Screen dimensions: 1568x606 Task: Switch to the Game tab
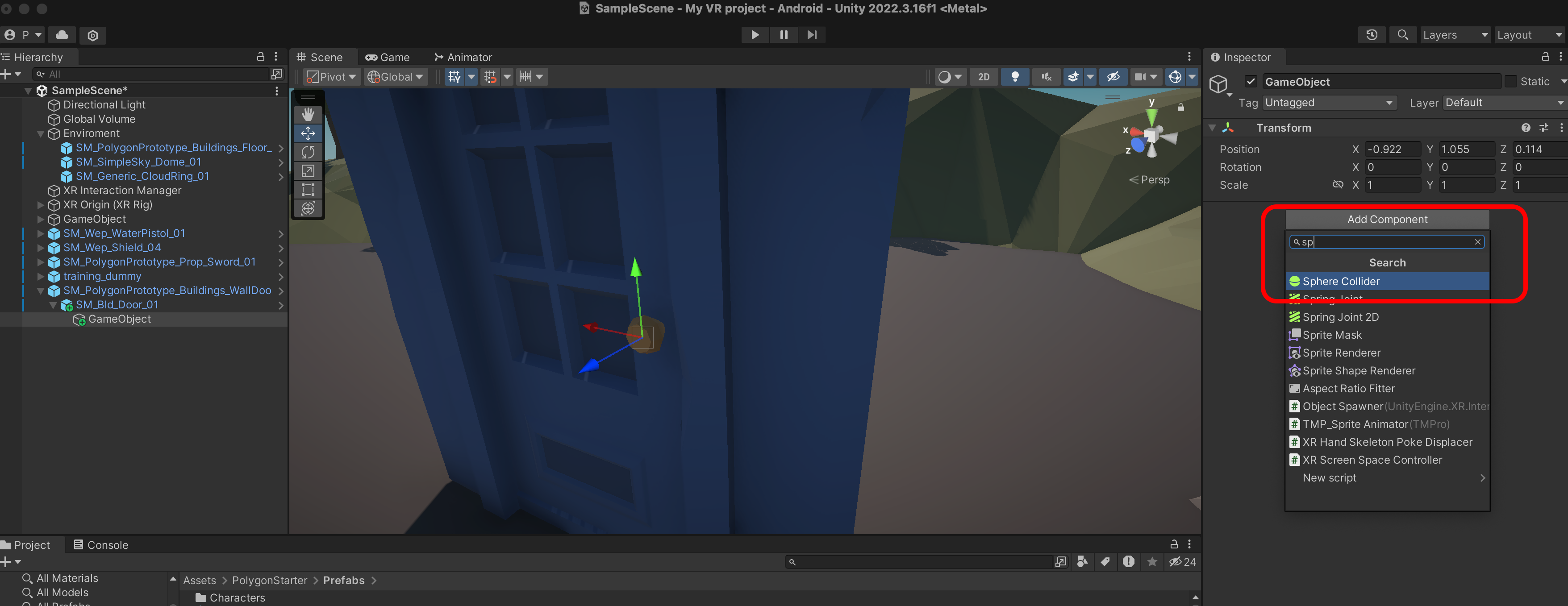pyautogui.click(x=388, y=57)
